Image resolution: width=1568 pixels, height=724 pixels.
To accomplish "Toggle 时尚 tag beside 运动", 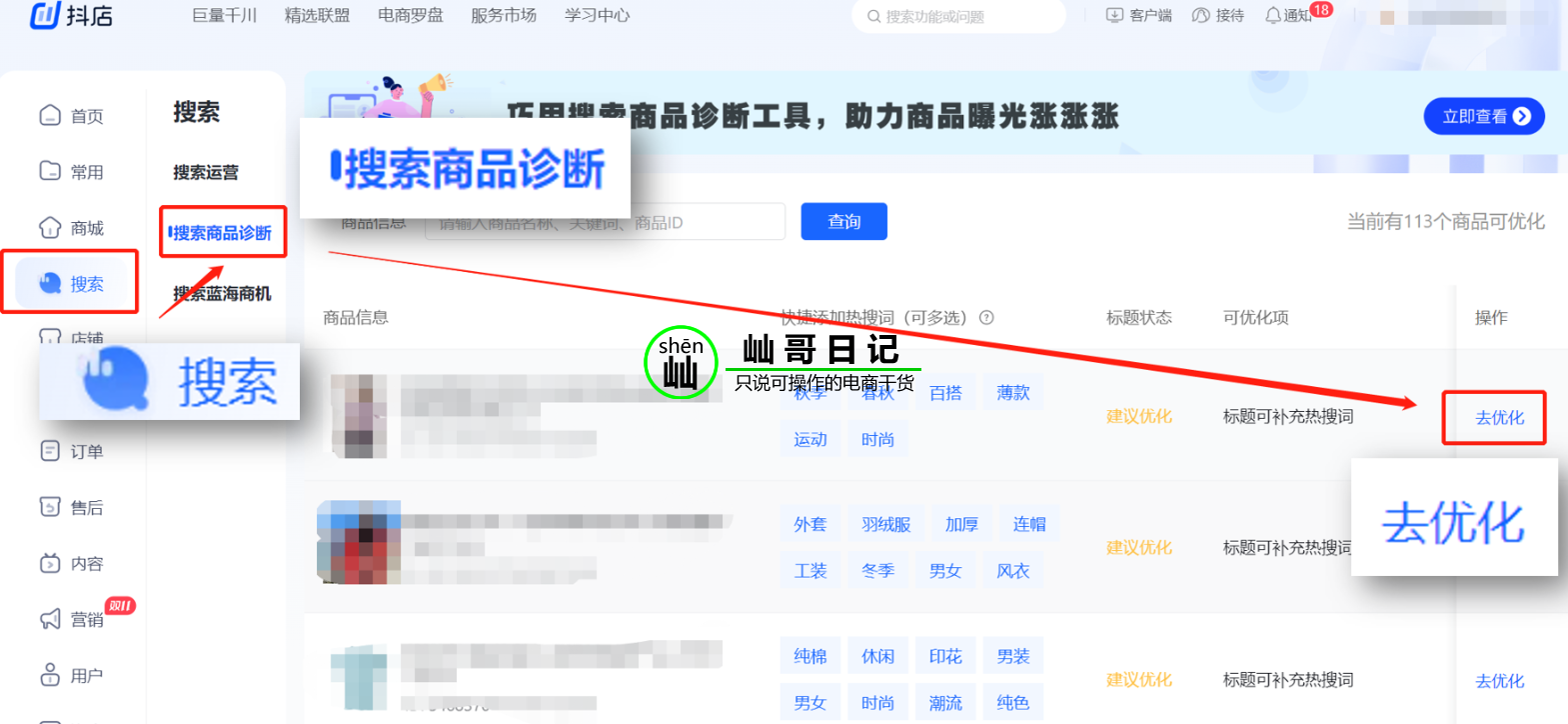I will 878,439.
